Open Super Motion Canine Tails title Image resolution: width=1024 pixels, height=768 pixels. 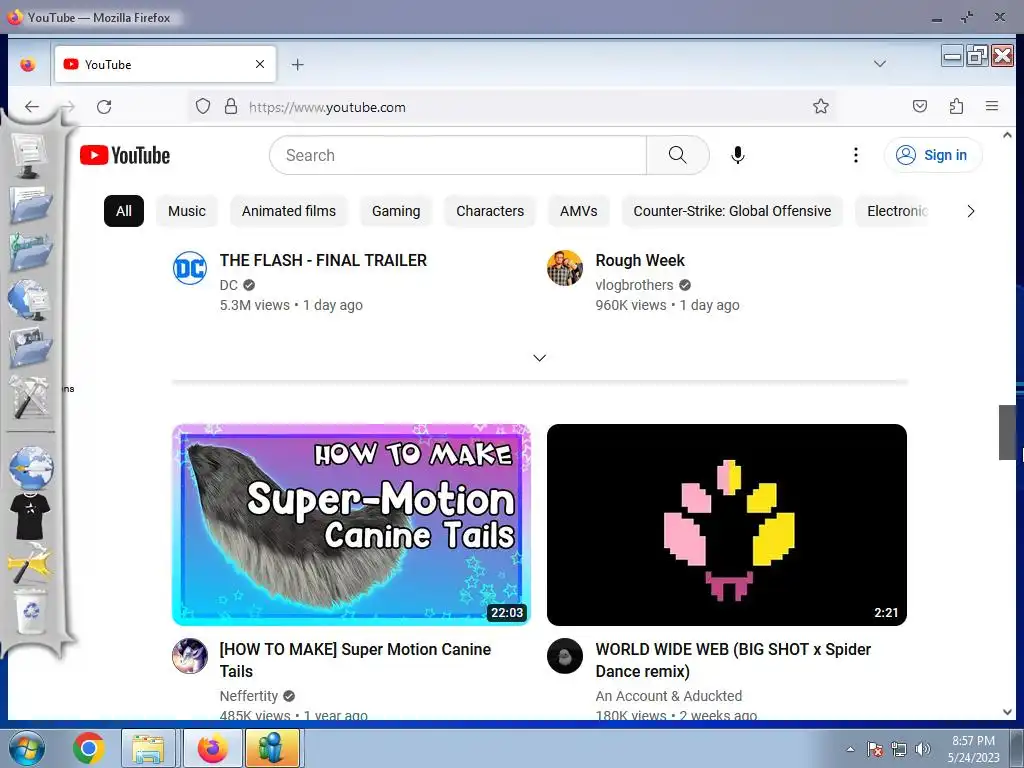click(x=355, y=660)
